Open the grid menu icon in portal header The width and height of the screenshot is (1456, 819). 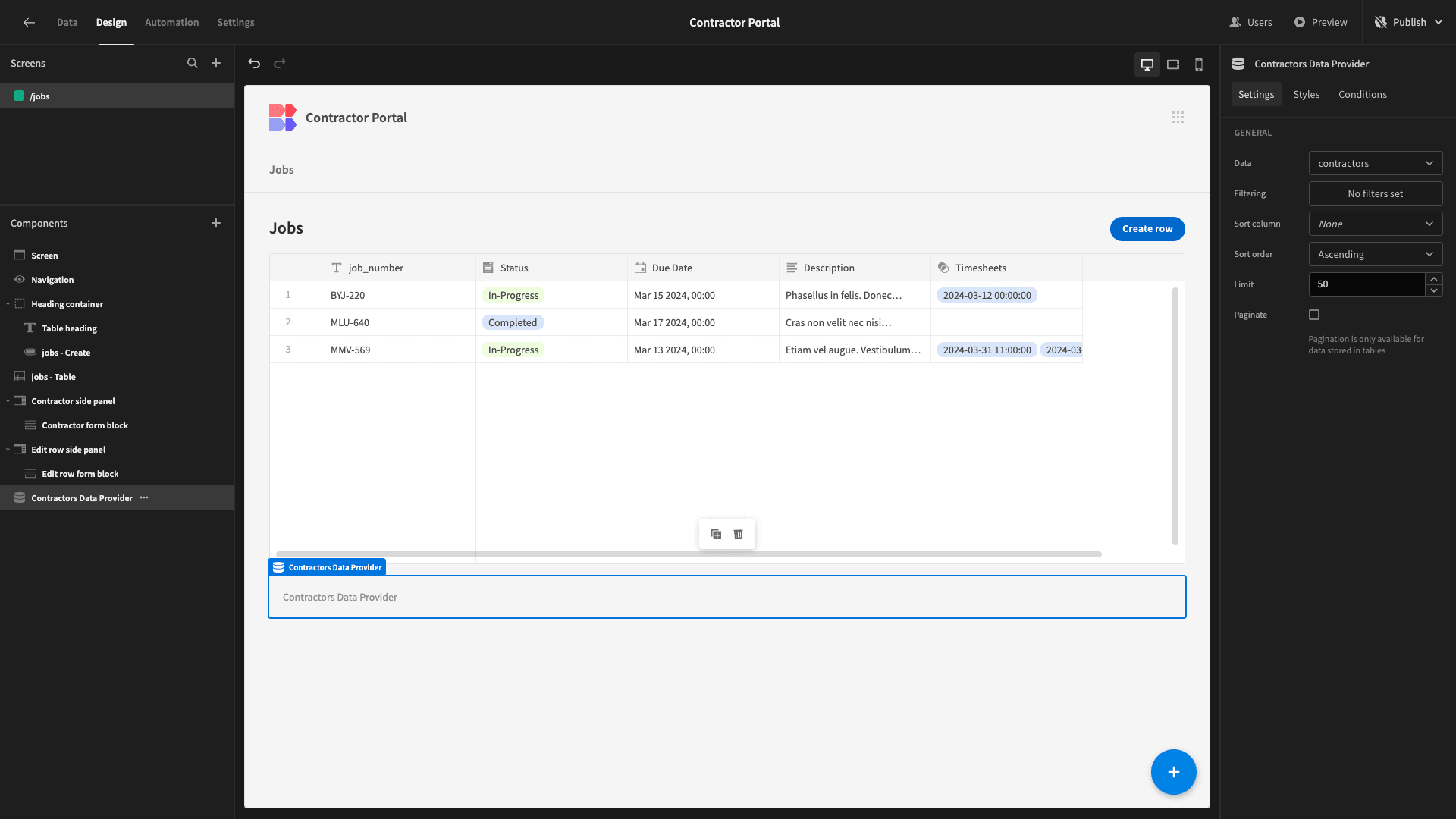(x=1178, y=117)
